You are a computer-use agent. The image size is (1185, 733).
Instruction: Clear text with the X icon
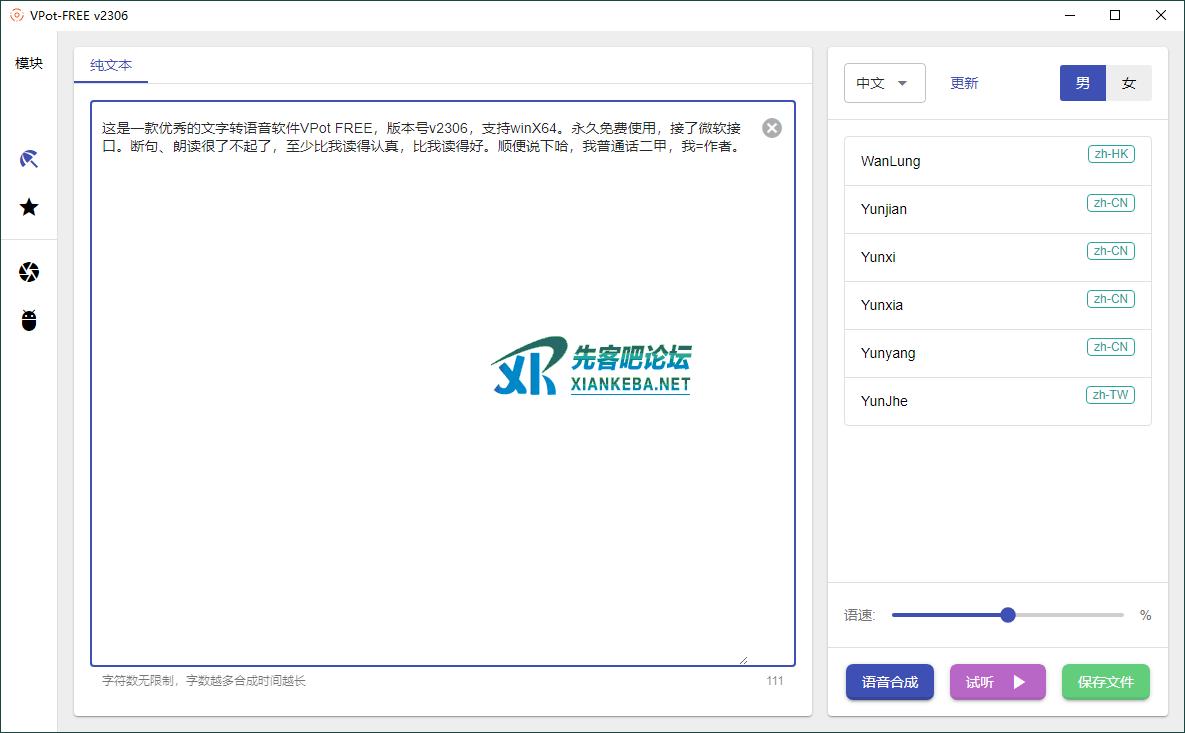(772, 128)
